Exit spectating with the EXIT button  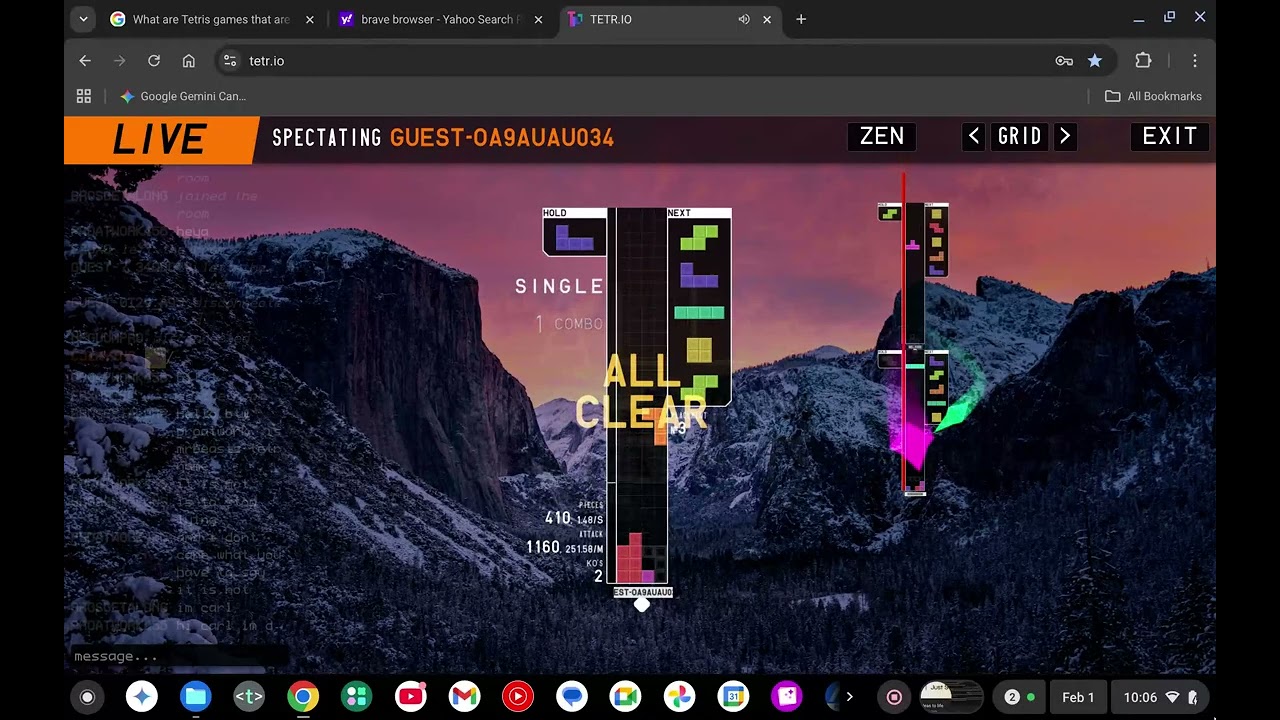(x=1170, y=136)
